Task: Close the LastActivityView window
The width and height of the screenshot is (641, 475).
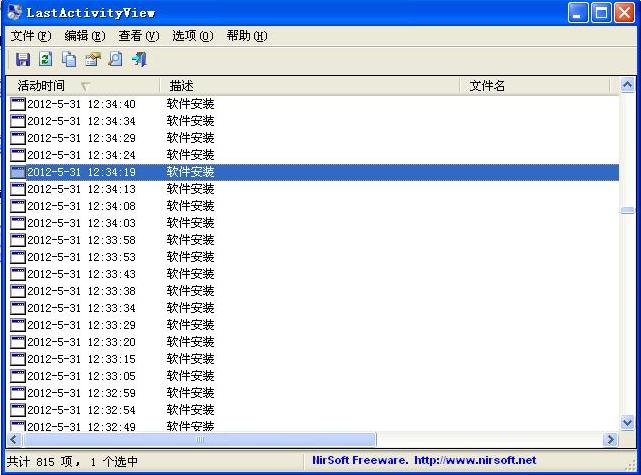Action: point(625,13)
